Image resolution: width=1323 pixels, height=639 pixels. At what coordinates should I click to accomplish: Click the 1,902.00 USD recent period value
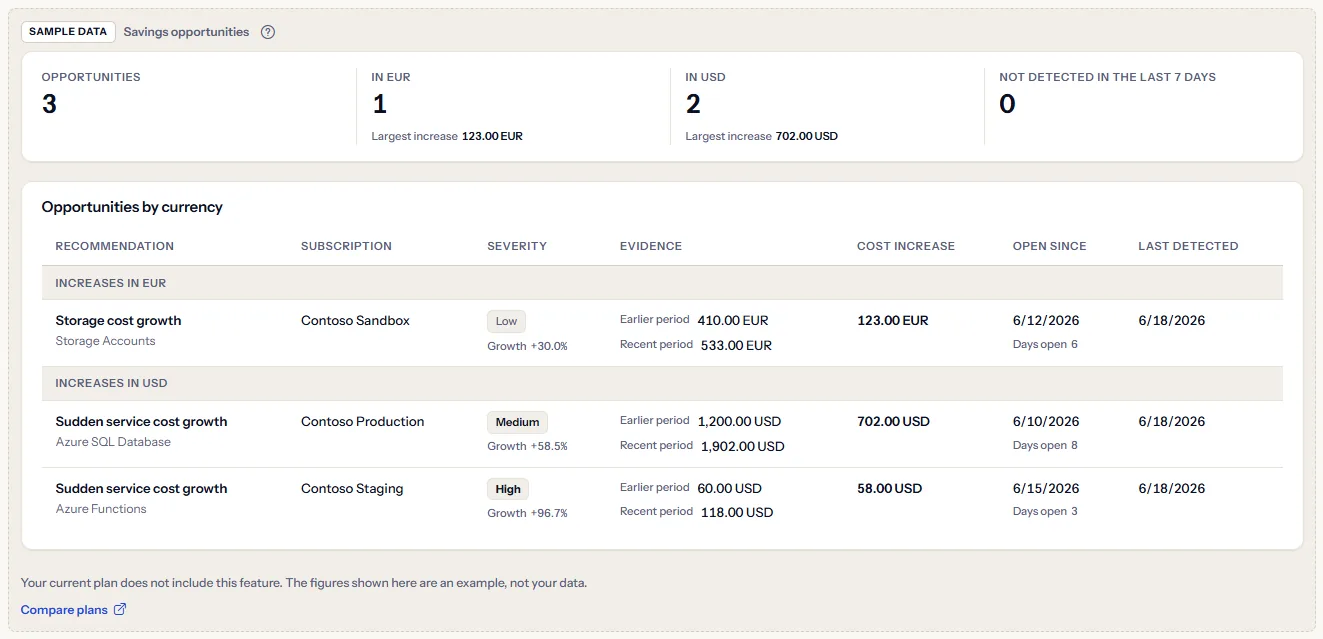click(742, 446)
